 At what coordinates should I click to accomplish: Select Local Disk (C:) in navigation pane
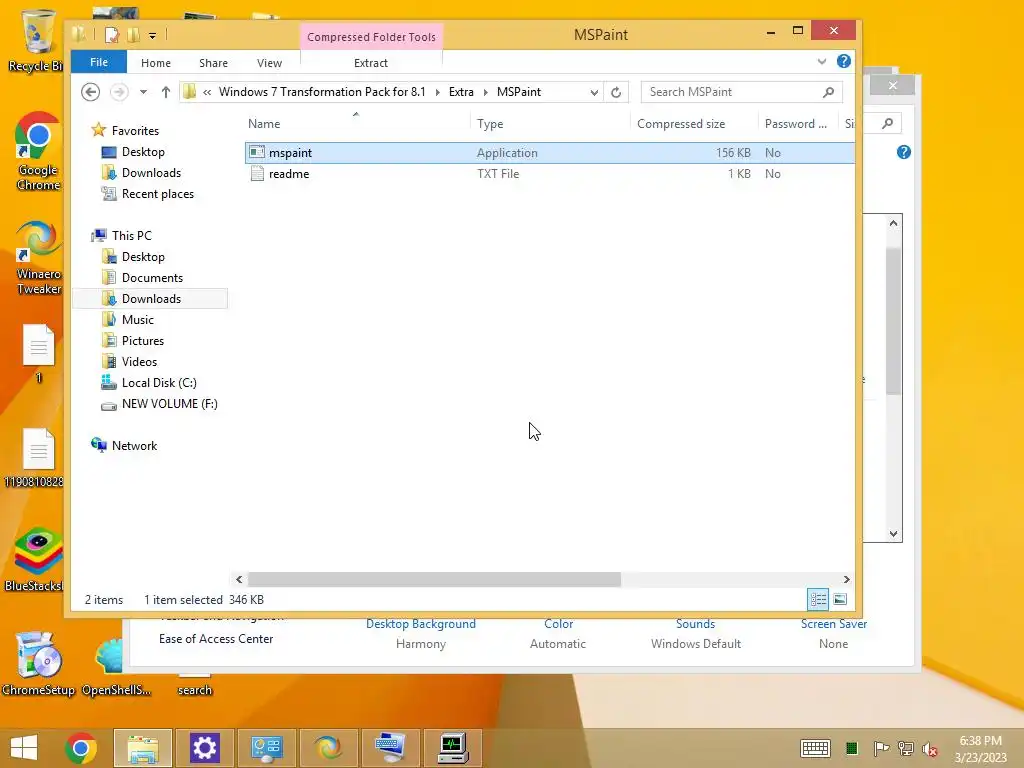pos(159,383)
